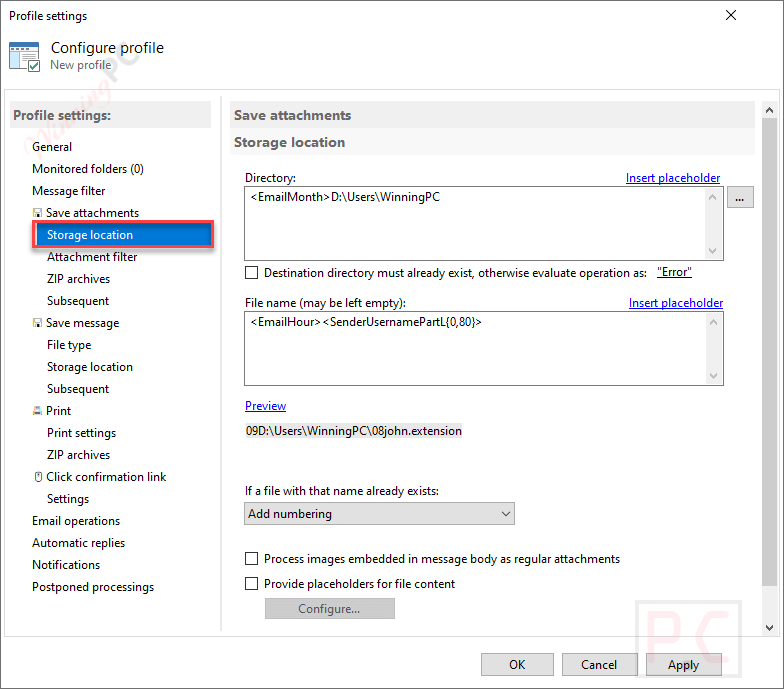This screenshot has width=784, height=689.
Task: Toggle process embedded images as attachments
Action: pyautogui.click(x=252, y=559)
